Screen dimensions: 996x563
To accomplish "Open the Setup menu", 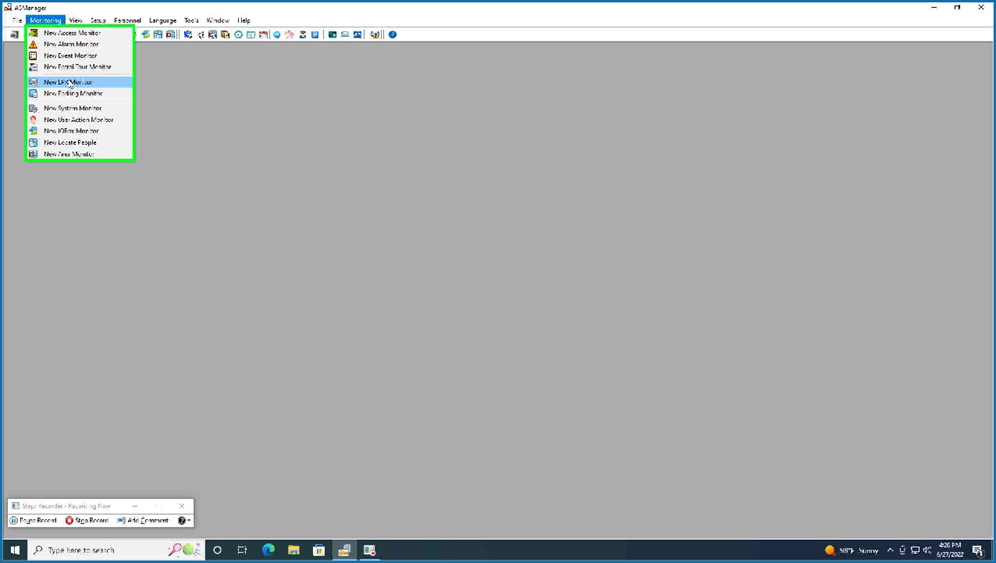I will [98, 20].
